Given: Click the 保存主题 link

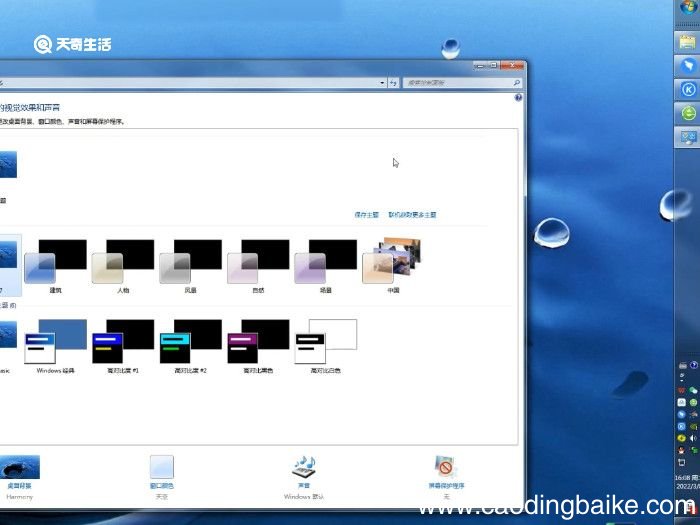Looking at the screenshot, I should point(367,215).
